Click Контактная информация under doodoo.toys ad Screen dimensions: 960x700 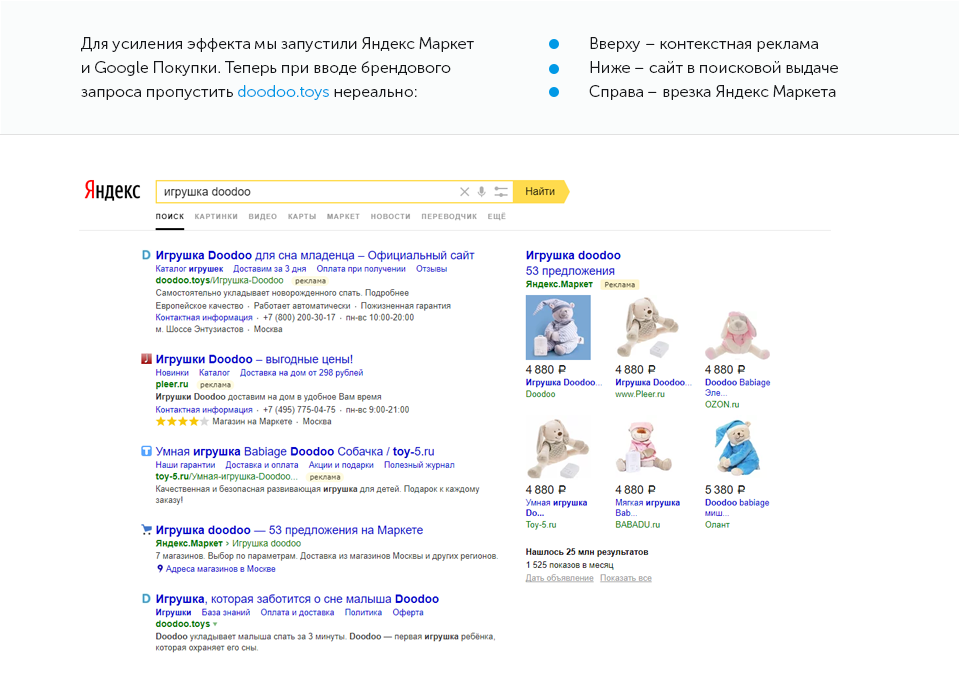[x=204, y=318]
